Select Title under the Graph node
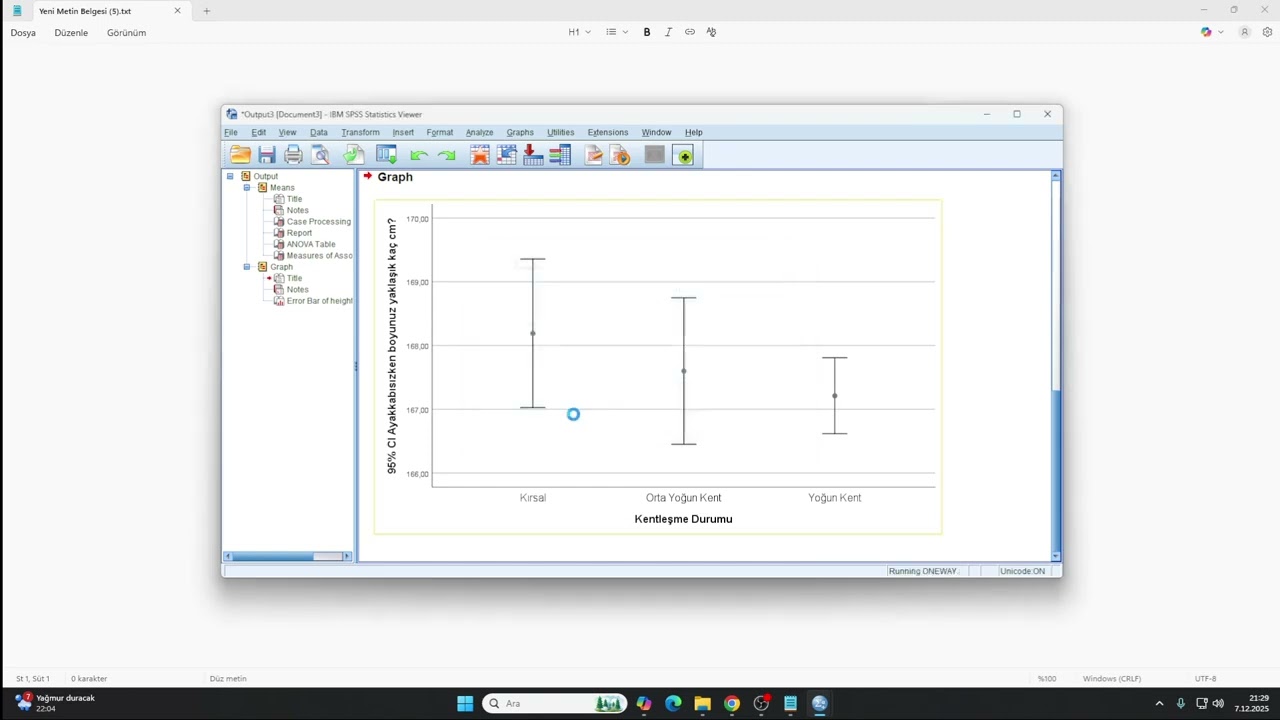This screenshot has height=720, width=1280. tap(288, 278)
